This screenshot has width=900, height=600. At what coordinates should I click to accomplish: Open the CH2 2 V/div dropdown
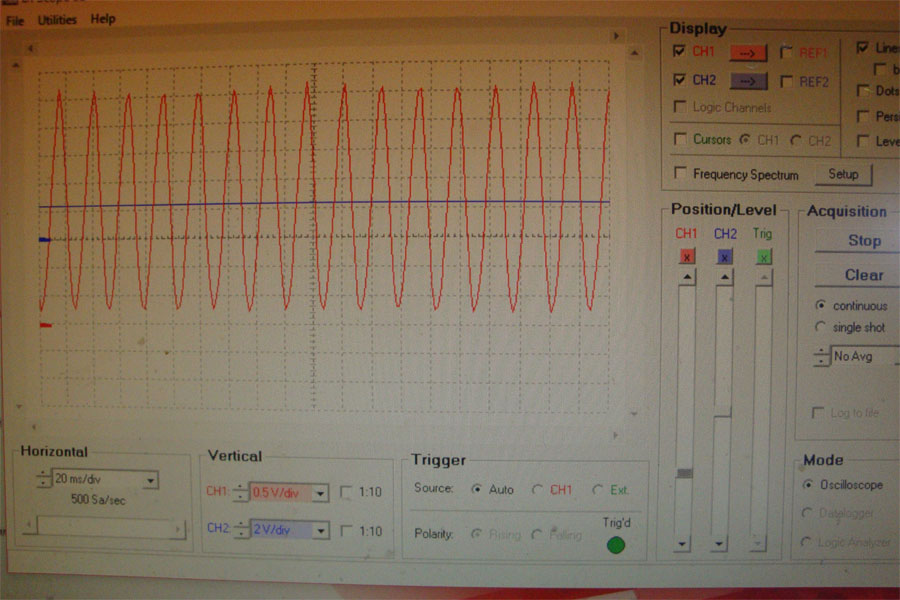point(320,530)
